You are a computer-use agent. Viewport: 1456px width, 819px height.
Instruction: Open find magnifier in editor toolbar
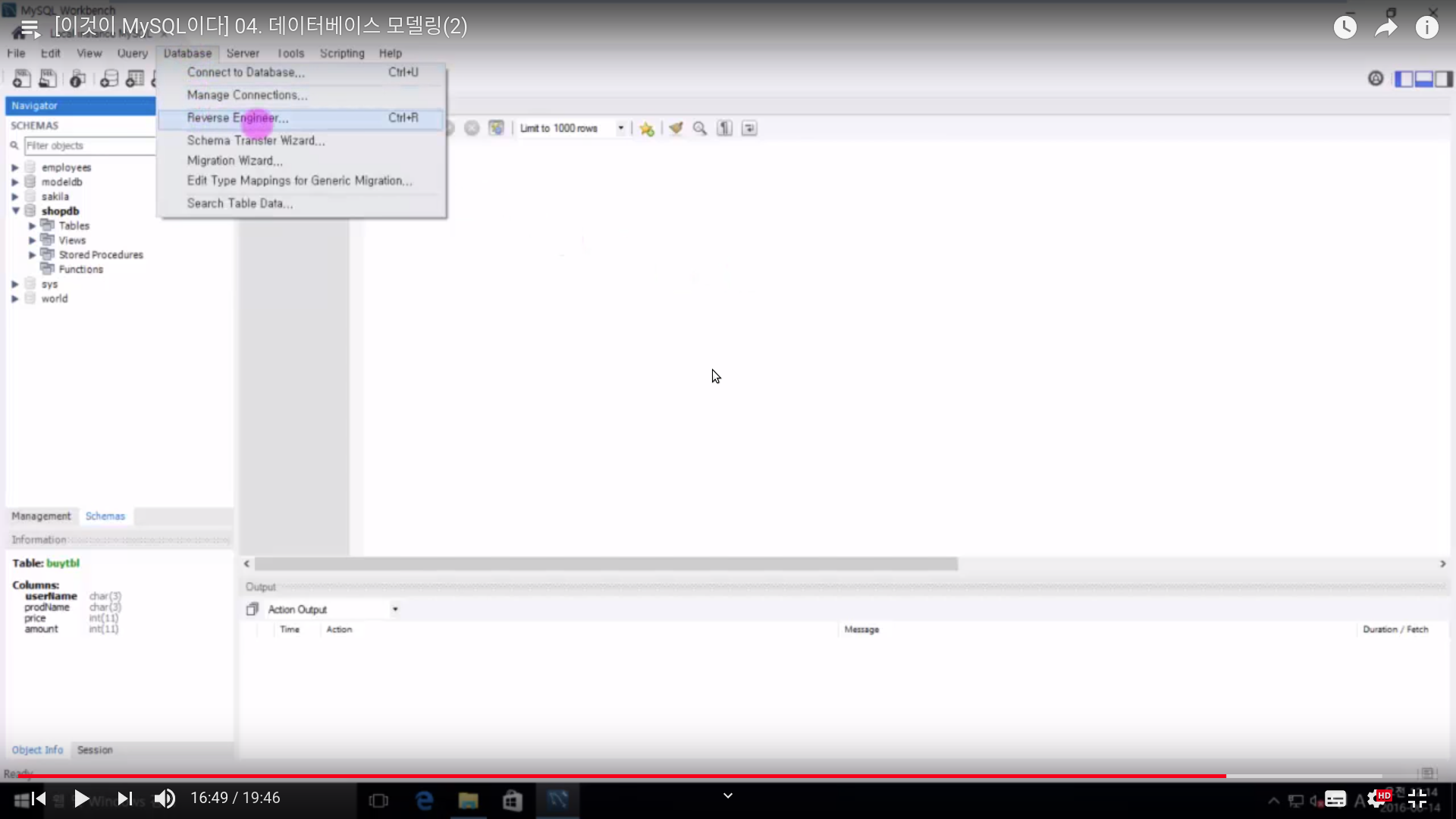pos(700,128)
